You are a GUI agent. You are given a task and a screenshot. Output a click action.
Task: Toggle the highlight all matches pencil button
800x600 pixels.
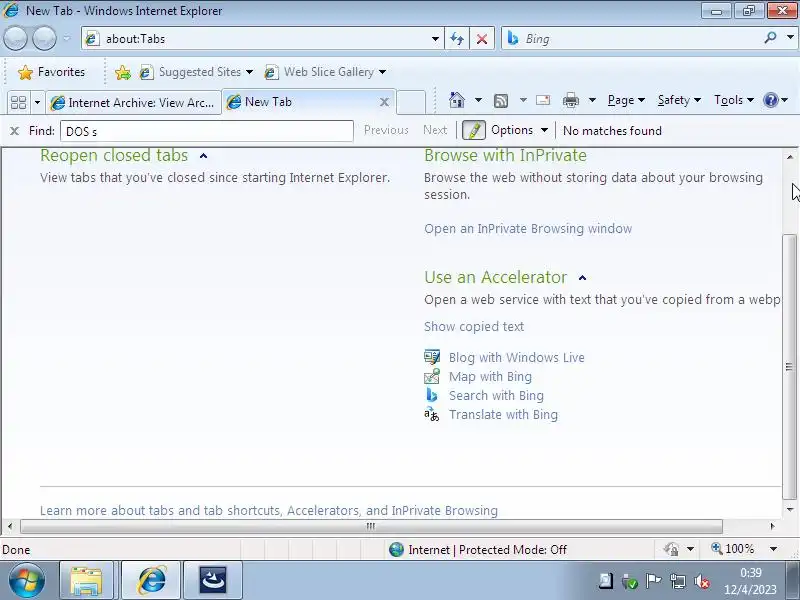tap(473, 131)
